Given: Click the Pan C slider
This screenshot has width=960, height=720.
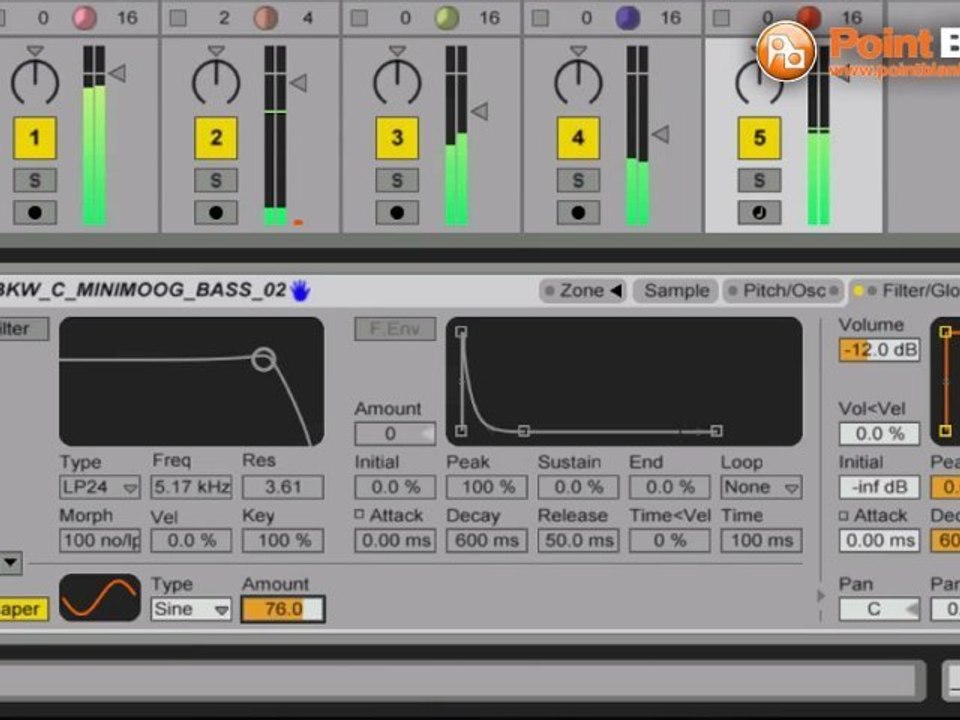Looking at the screenshot, I should 879,609.
